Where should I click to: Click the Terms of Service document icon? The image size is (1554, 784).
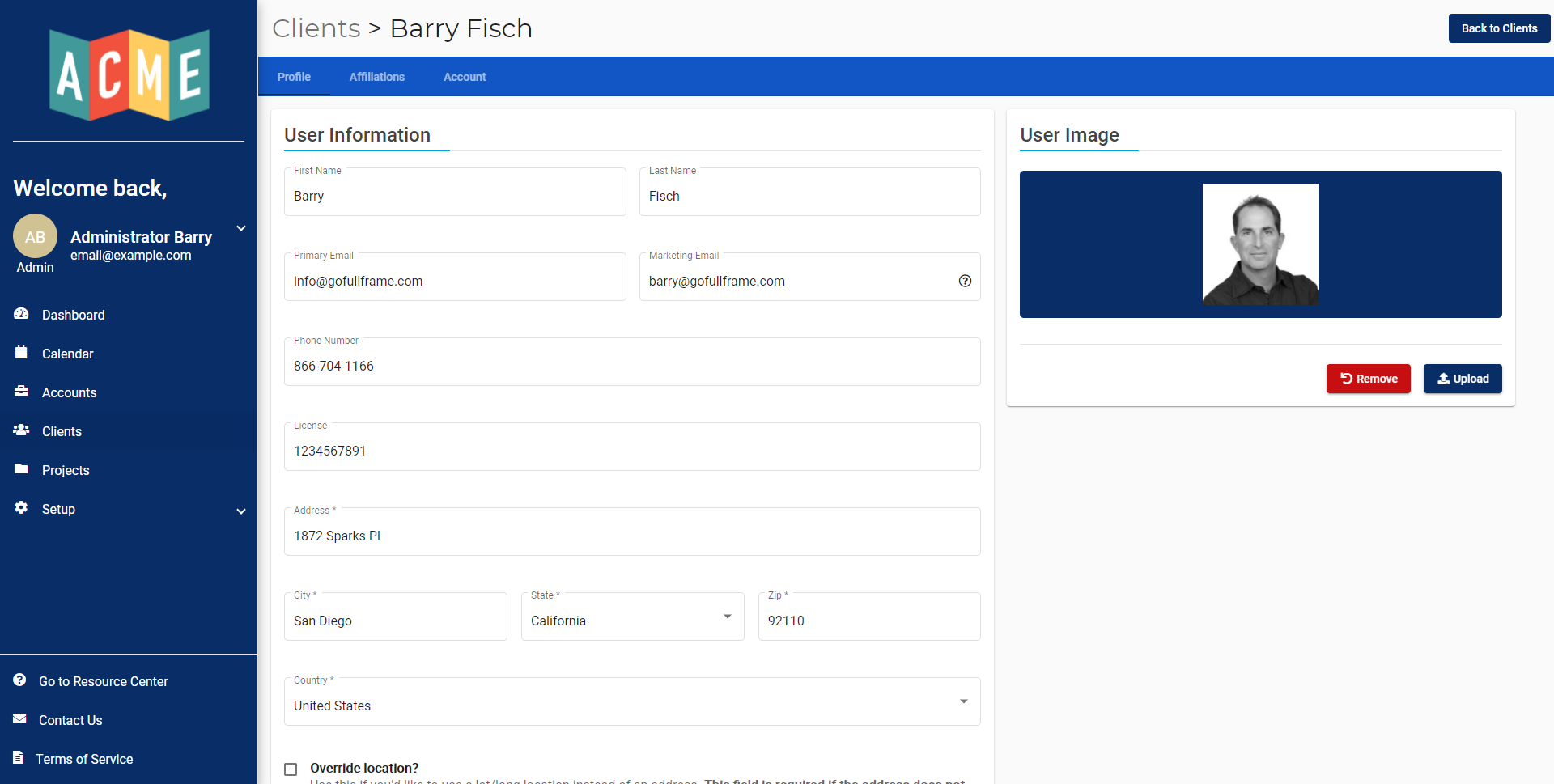[x=18, y=758]
